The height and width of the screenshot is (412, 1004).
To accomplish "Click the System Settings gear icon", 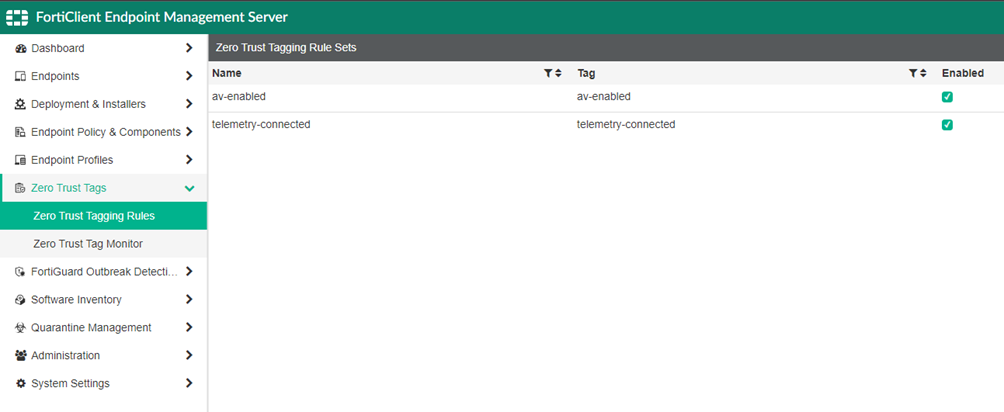I will click(20, 383).
